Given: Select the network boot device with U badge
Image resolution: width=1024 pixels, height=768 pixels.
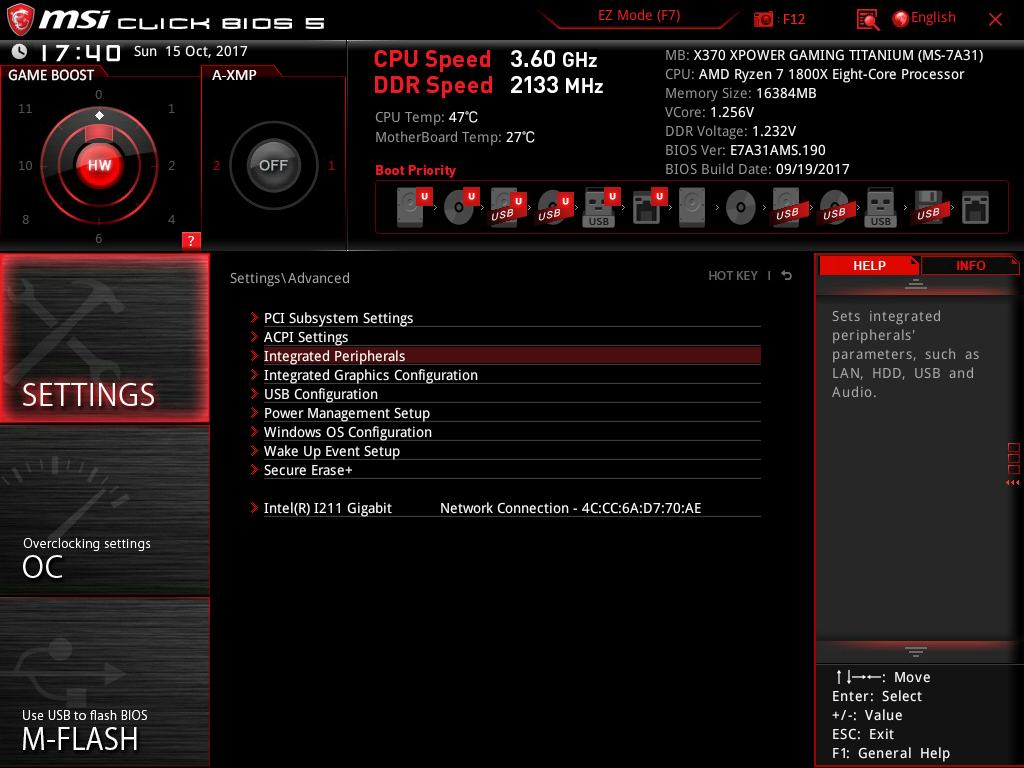Looking at the screenshot, I should [x=648, y=207].
